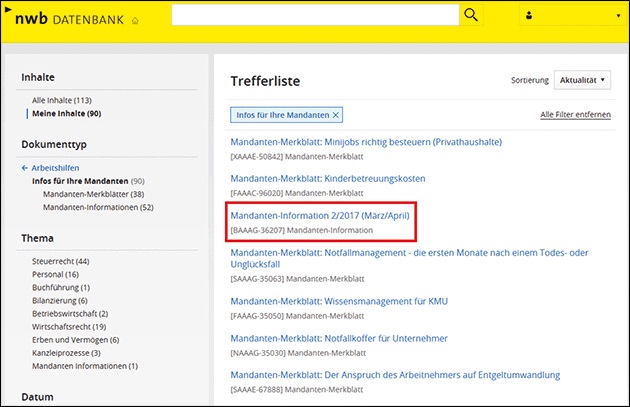Open the Sortierung 'Aktualität' dropdown
Screen dimensions: 630x407
582,80
